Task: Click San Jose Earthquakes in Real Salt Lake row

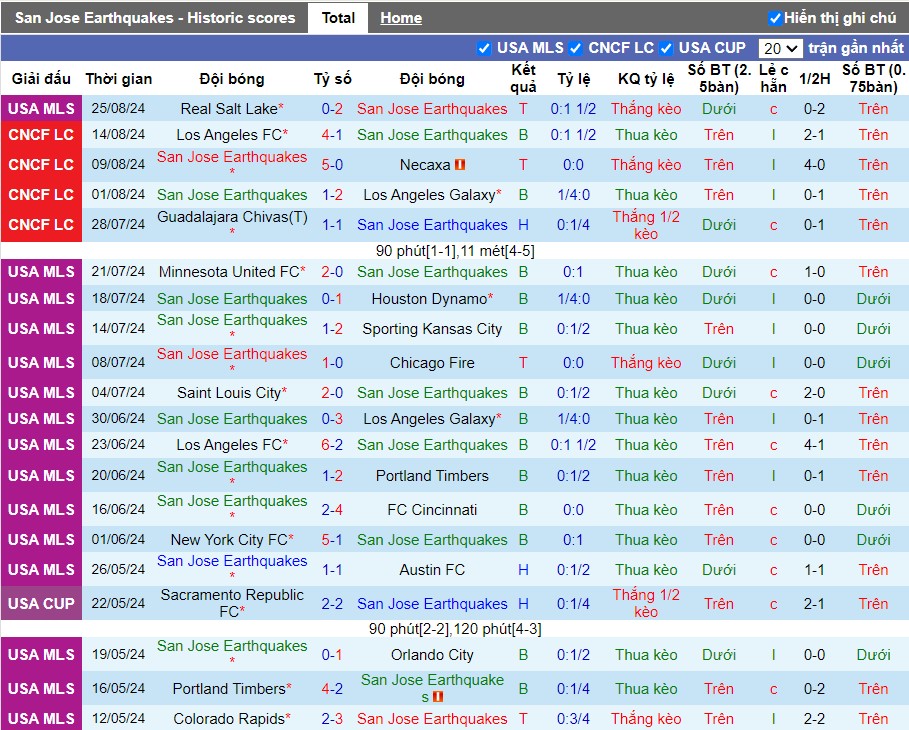Action: click(x=432, y=108)
